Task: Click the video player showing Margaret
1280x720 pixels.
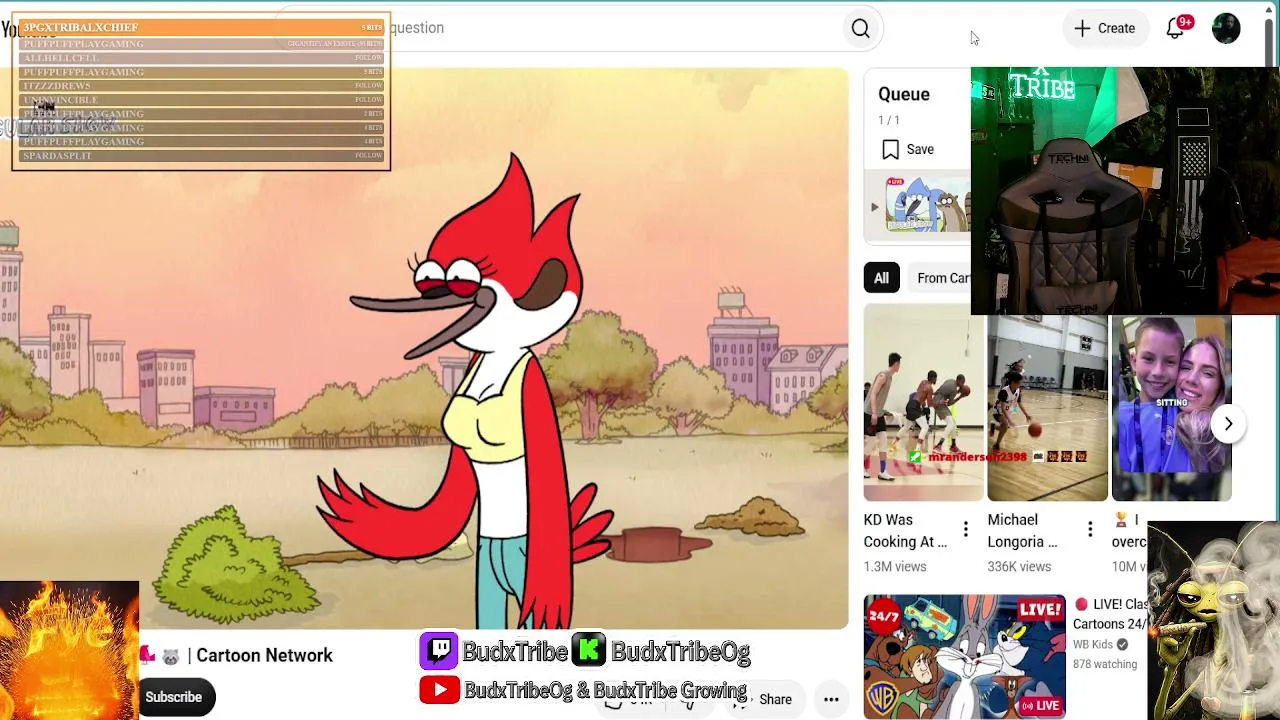Action: (424, 348)
